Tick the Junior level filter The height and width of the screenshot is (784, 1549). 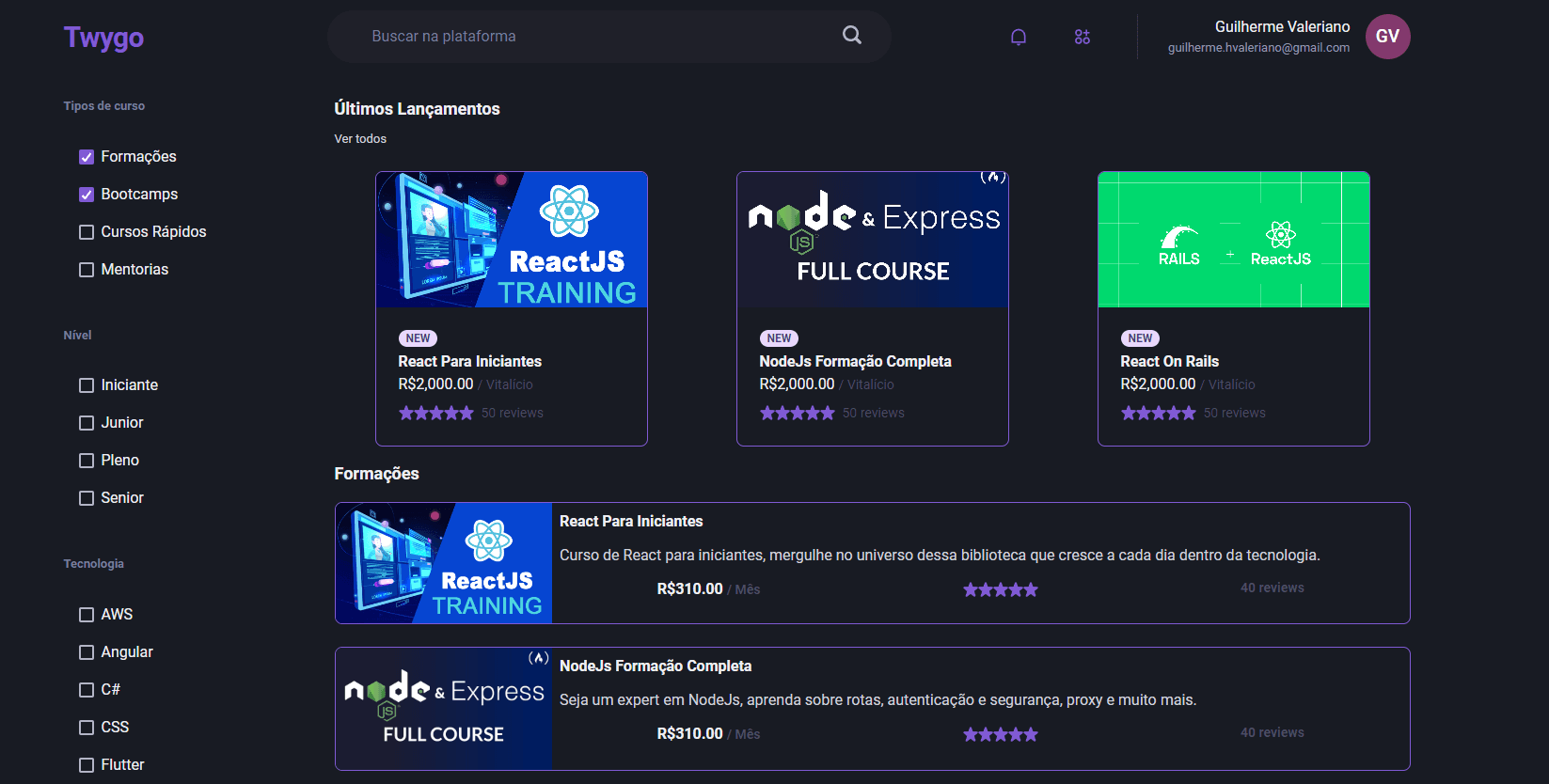87,423
